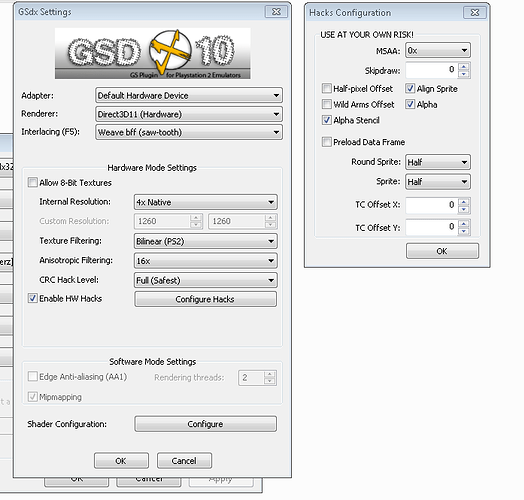Expand Anisotropic Filtering 16x dropdown
Viewport: 524px width, 500px height.
206,261
